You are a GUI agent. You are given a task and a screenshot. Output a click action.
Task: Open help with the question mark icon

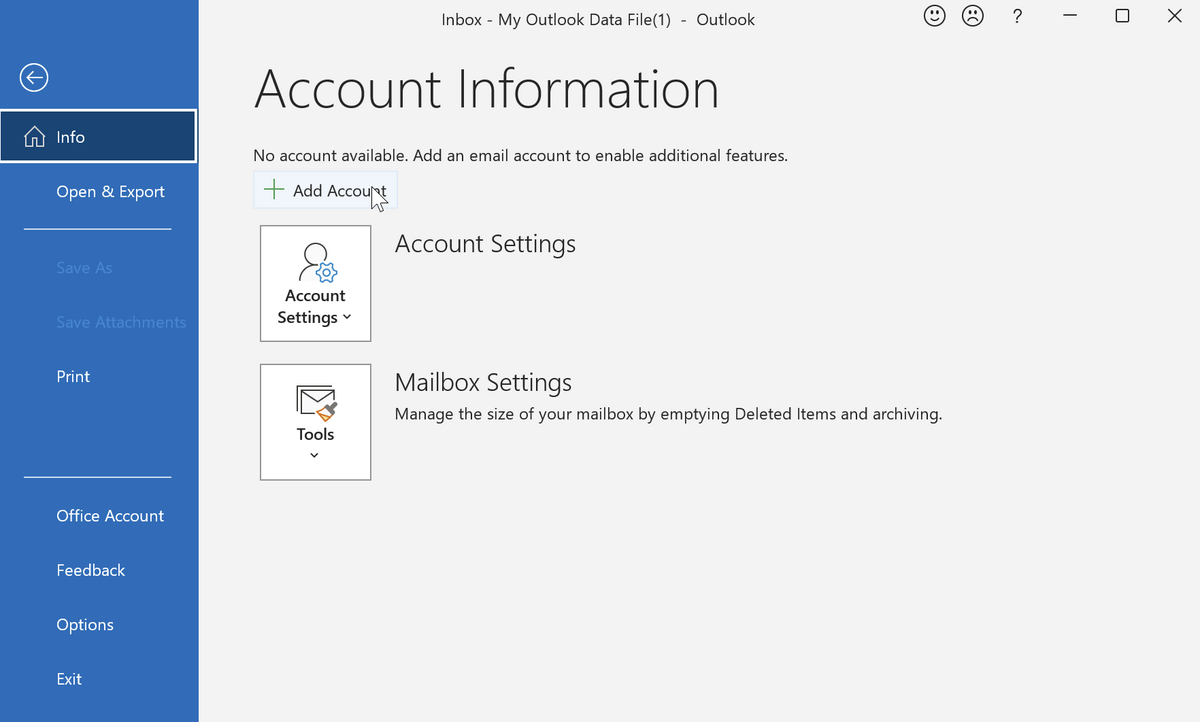coord(1017,16)
